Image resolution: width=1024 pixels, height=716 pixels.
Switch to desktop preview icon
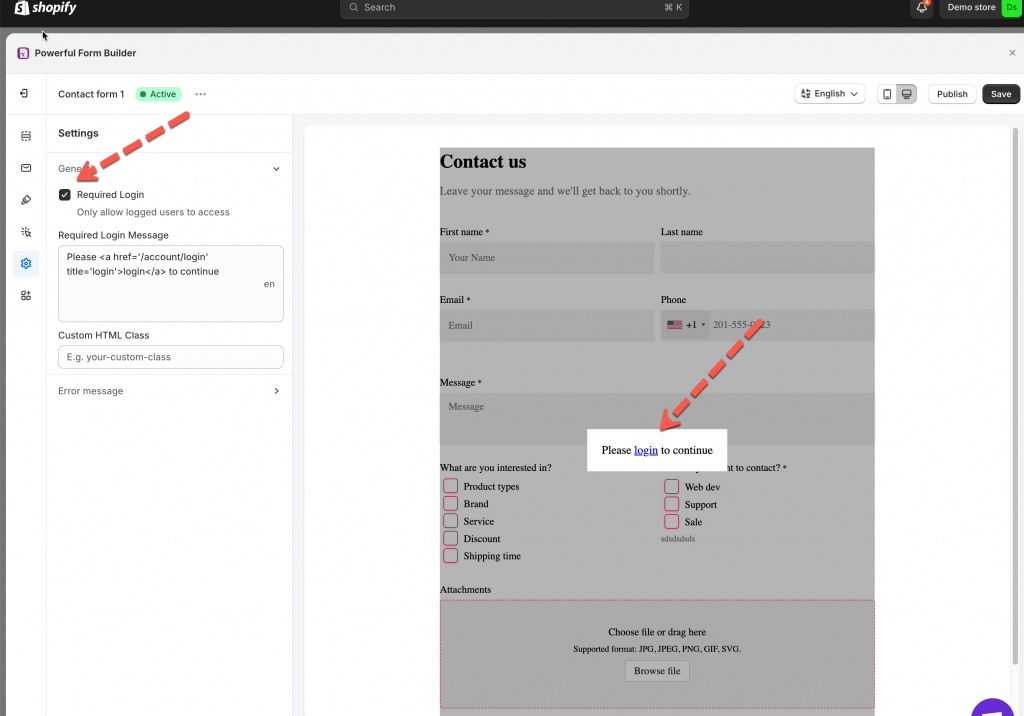[906, 94]
